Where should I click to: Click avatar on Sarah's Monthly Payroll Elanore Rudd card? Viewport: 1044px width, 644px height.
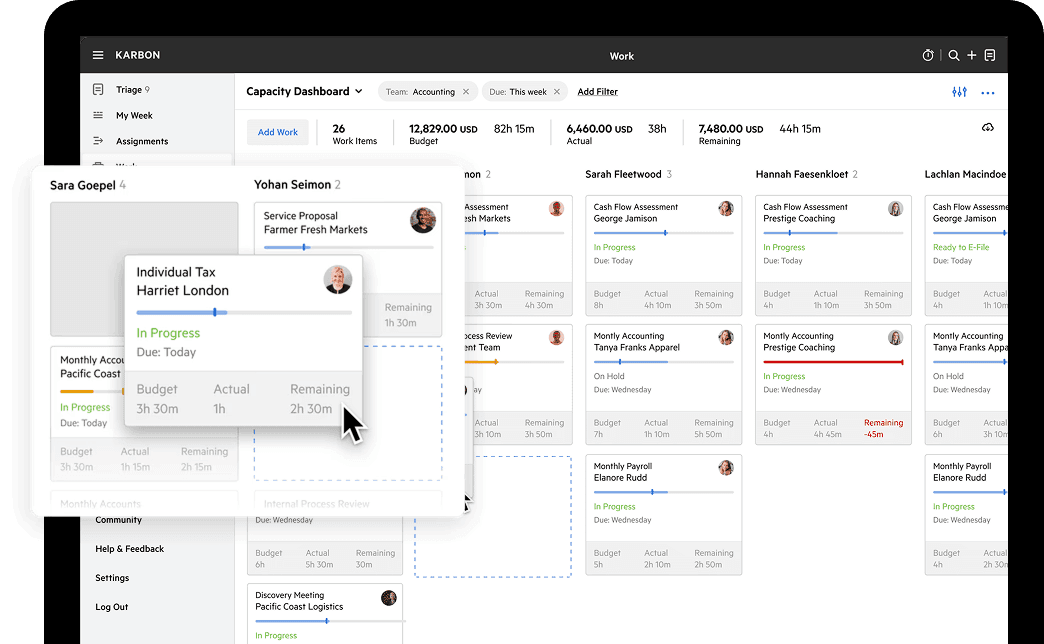(726, 468)
